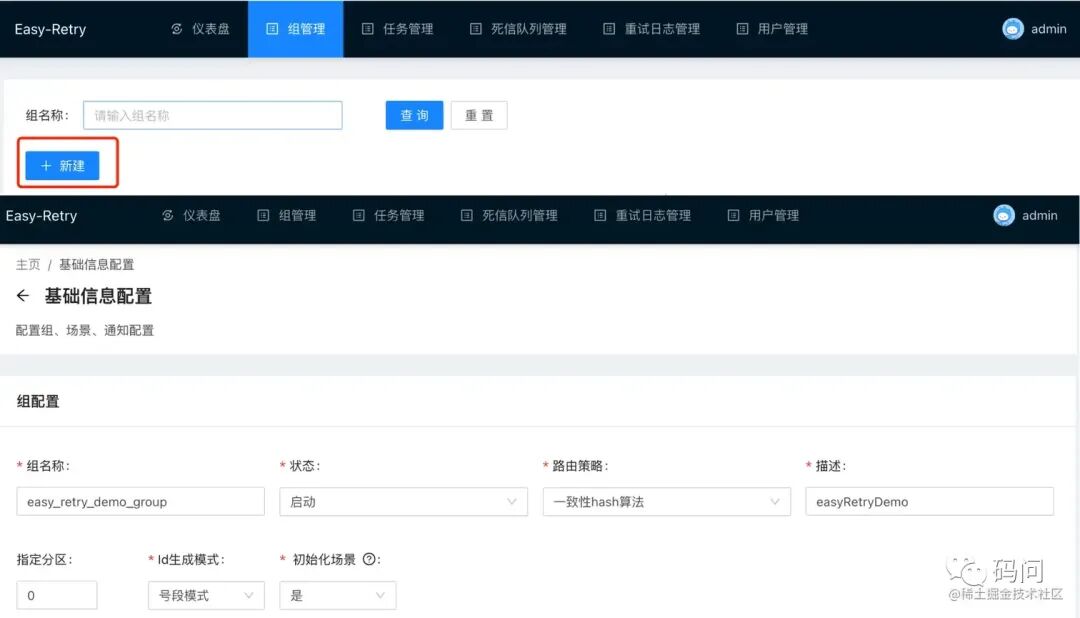Click the admin avatar on the group search page

[x=1012, y=29]
